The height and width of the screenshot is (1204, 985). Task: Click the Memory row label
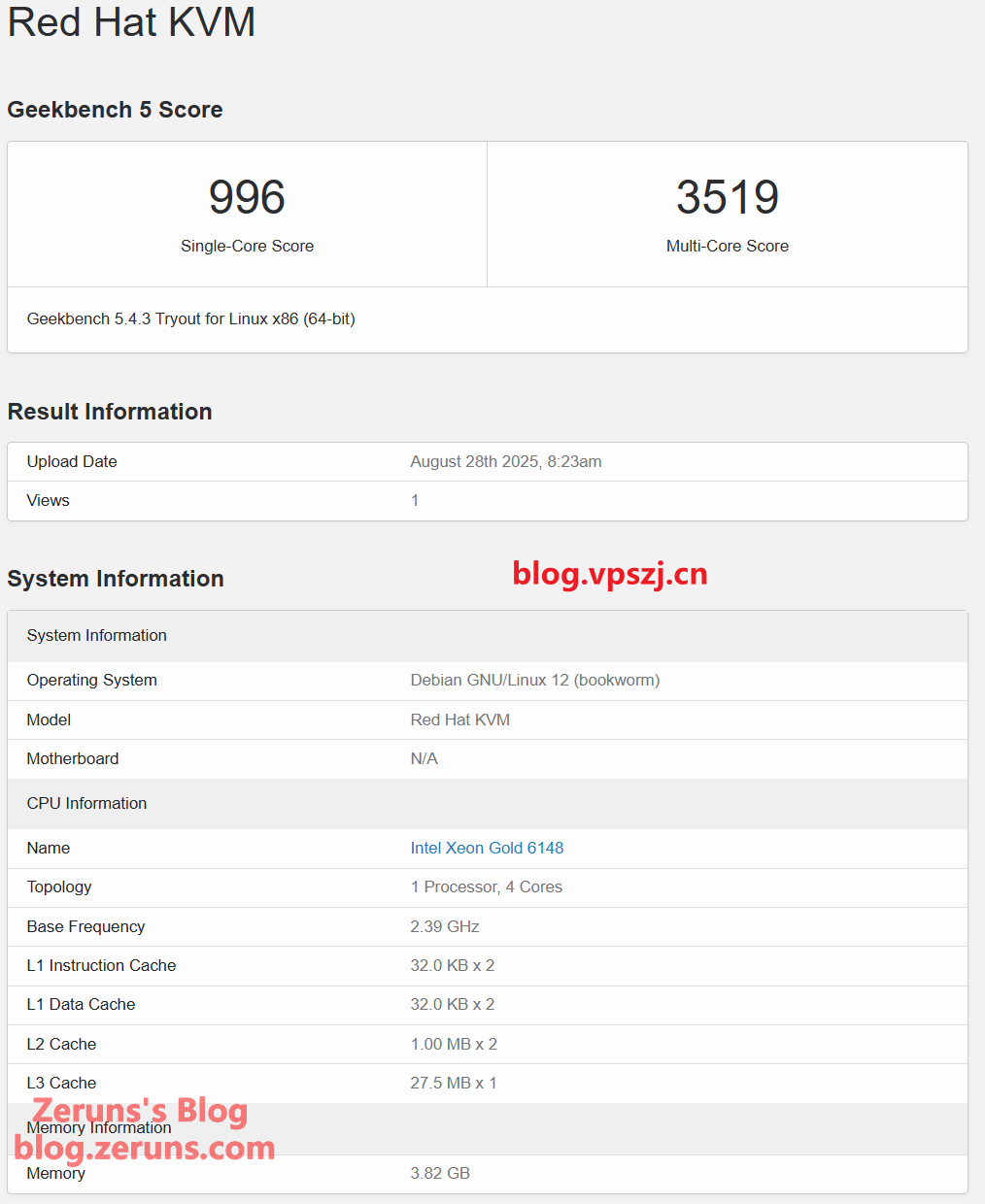coord(56,1173)
